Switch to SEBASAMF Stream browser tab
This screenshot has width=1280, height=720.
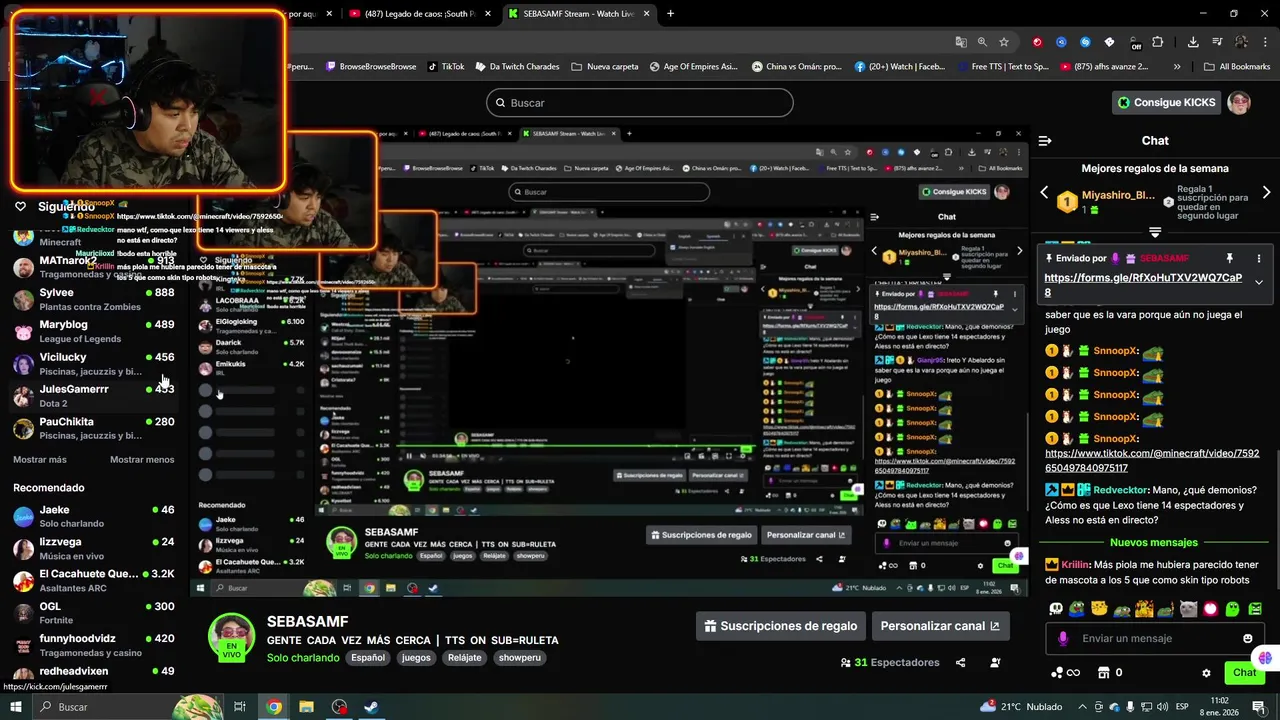(x=578, y=14)
